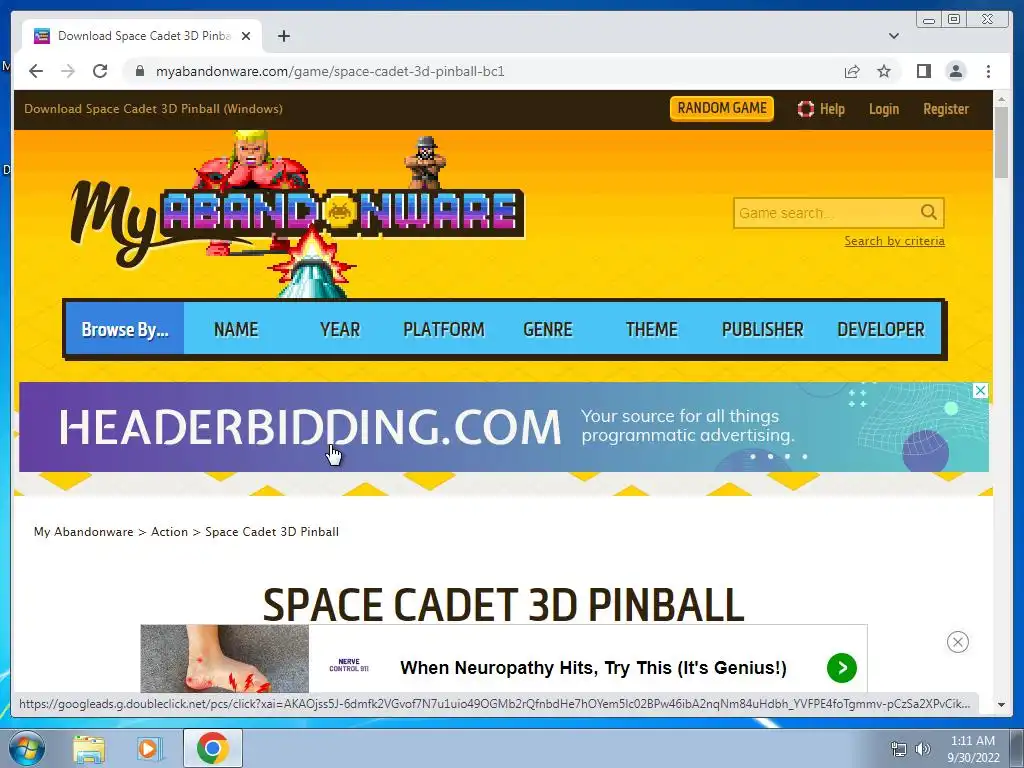Screen dimensions: 1024x768
Task: Click the Register link
Action: [x=946, y=109]
